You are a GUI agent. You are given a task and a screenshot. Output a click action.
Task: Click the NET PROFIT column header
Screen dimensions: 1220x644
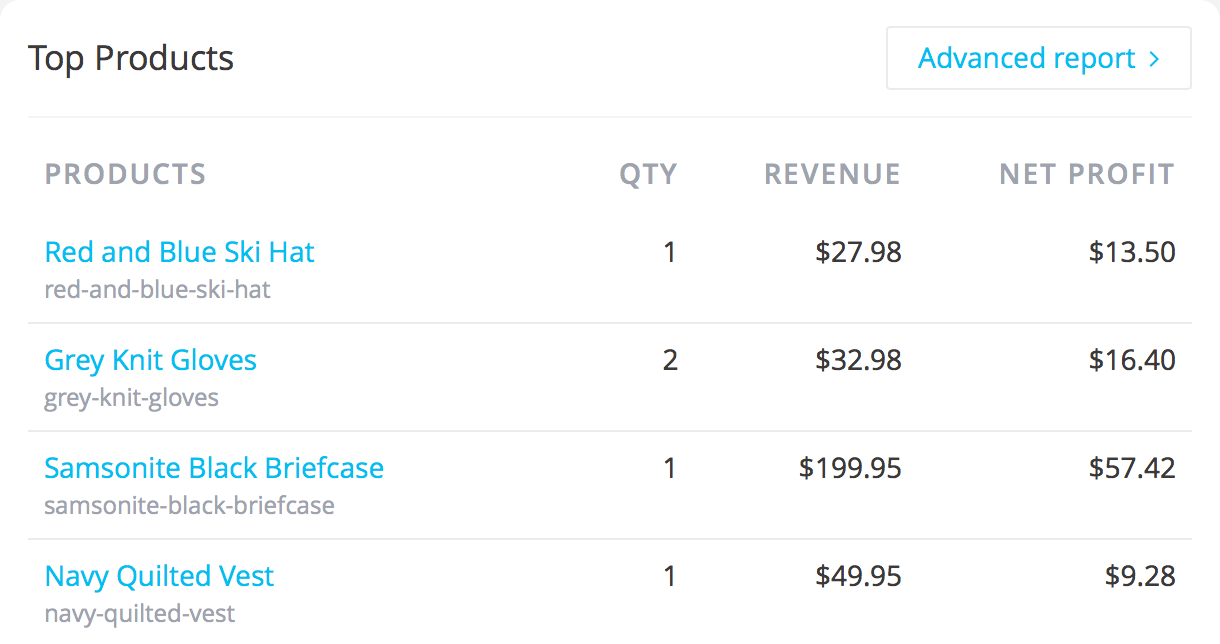point(1087,174)
